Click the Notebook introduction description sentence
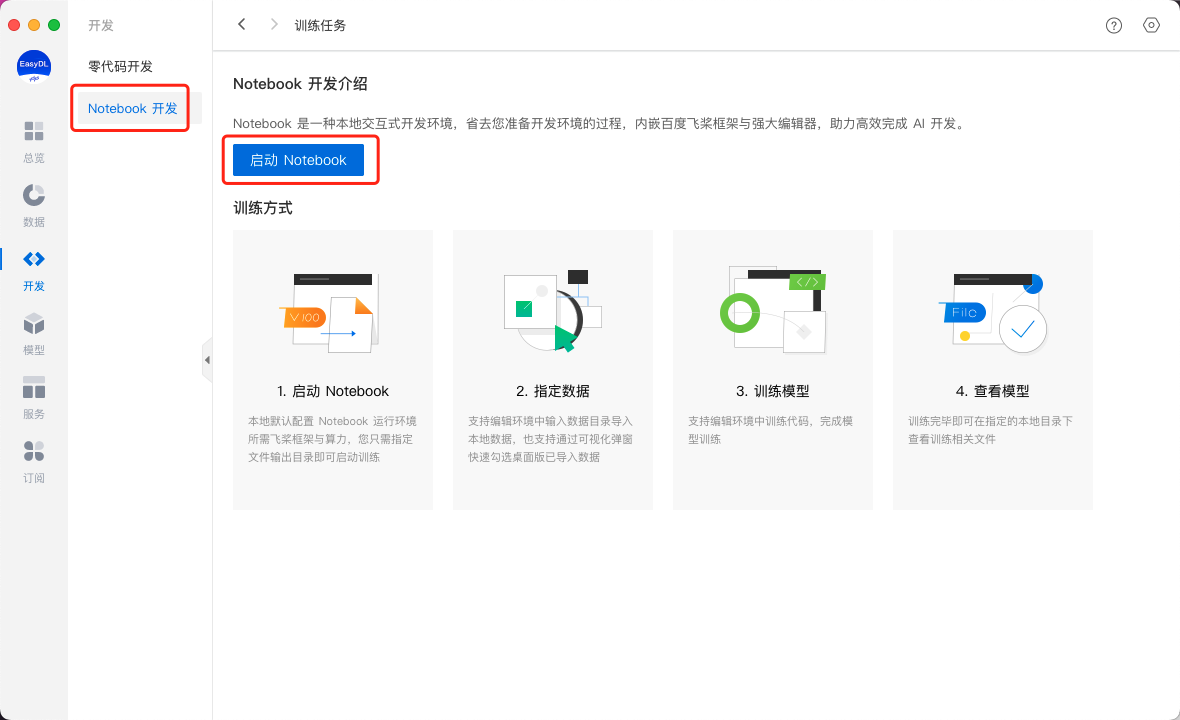The image size is (1180, 720). pyautogui.click(x=599, y=123)
